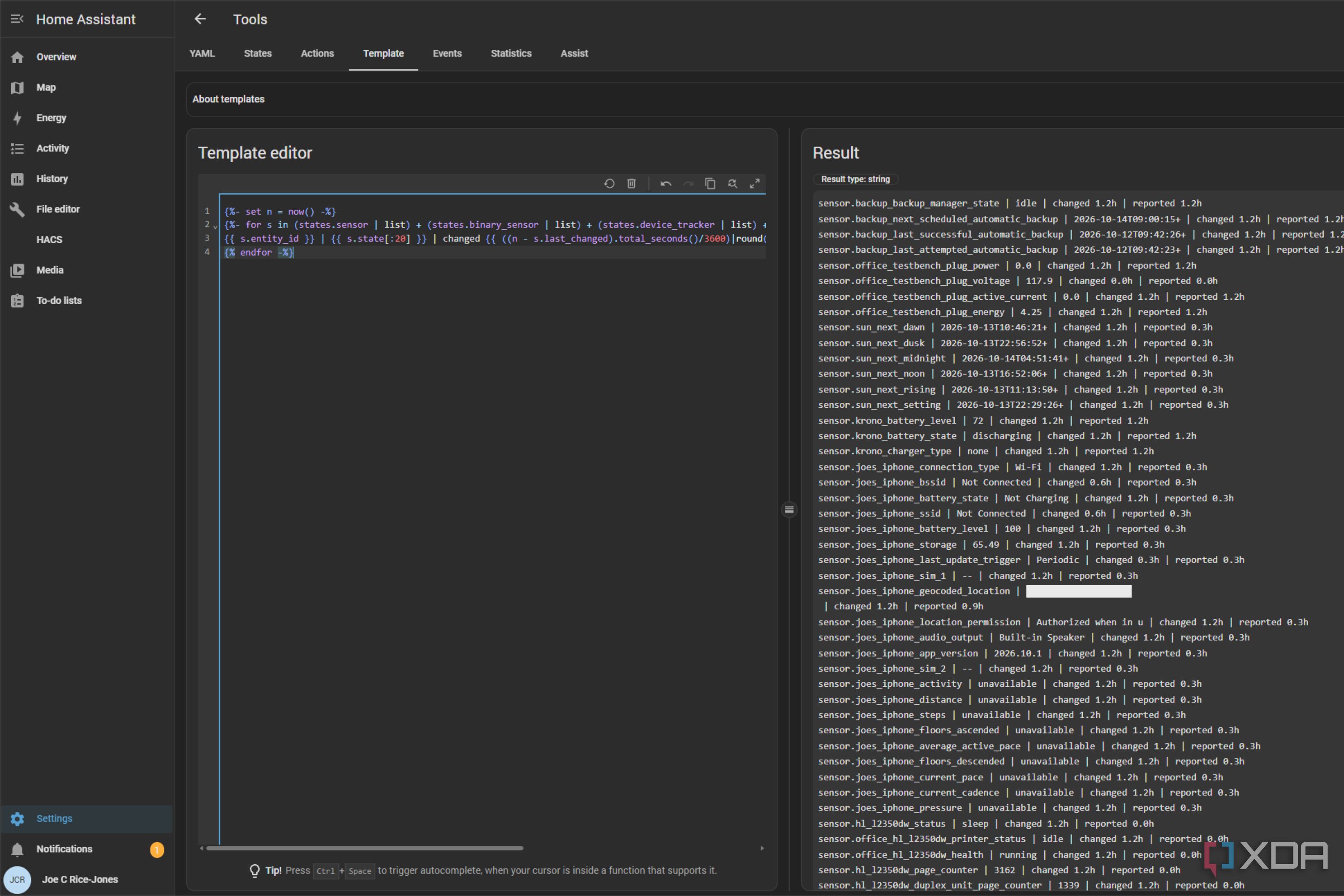Expand the About templates section
The image size is (1344, 896).
coord(765,99)
